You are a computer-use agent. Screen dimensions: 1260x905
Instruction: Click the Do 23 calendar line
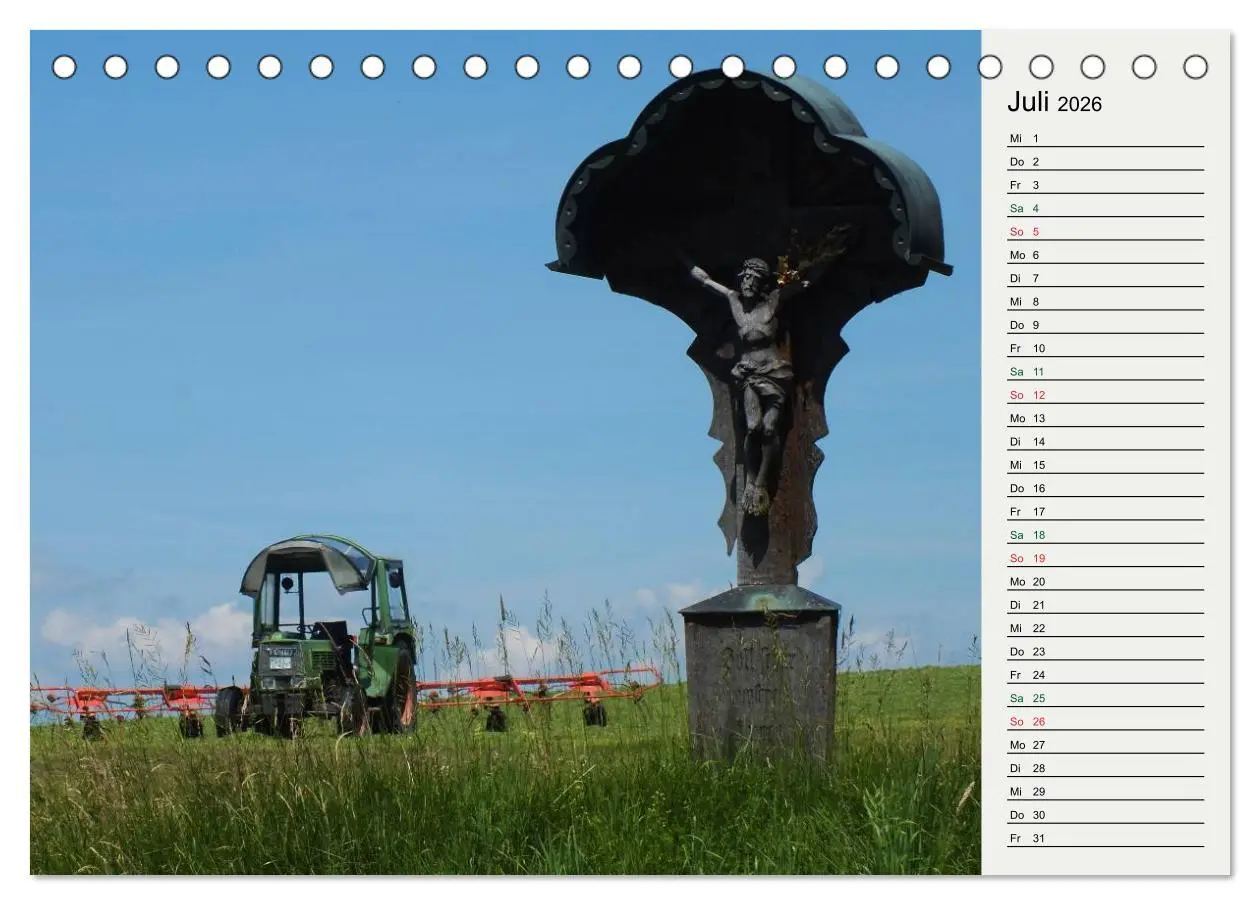(x=1105, y=651)
